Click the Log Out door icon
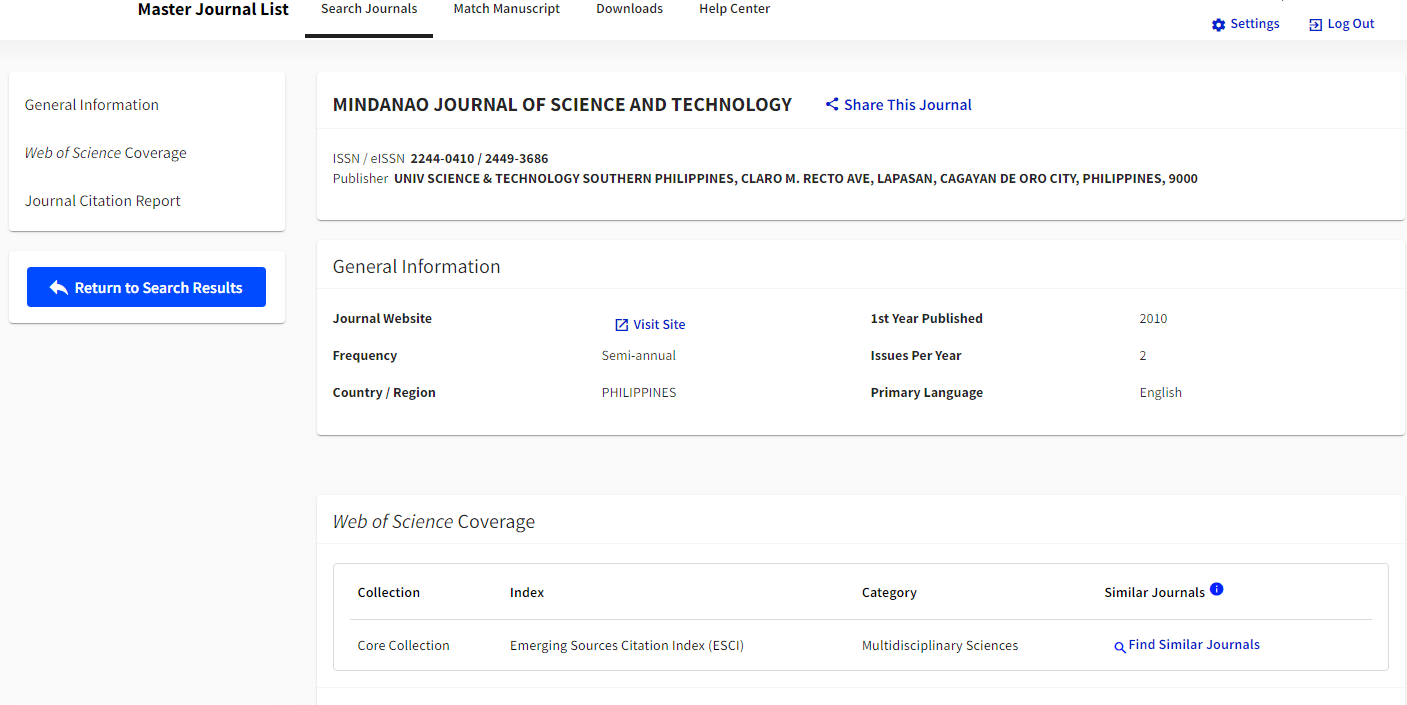Viewport: 1407px width, 705px height. pyautogui.click(x=1315, y=25)
